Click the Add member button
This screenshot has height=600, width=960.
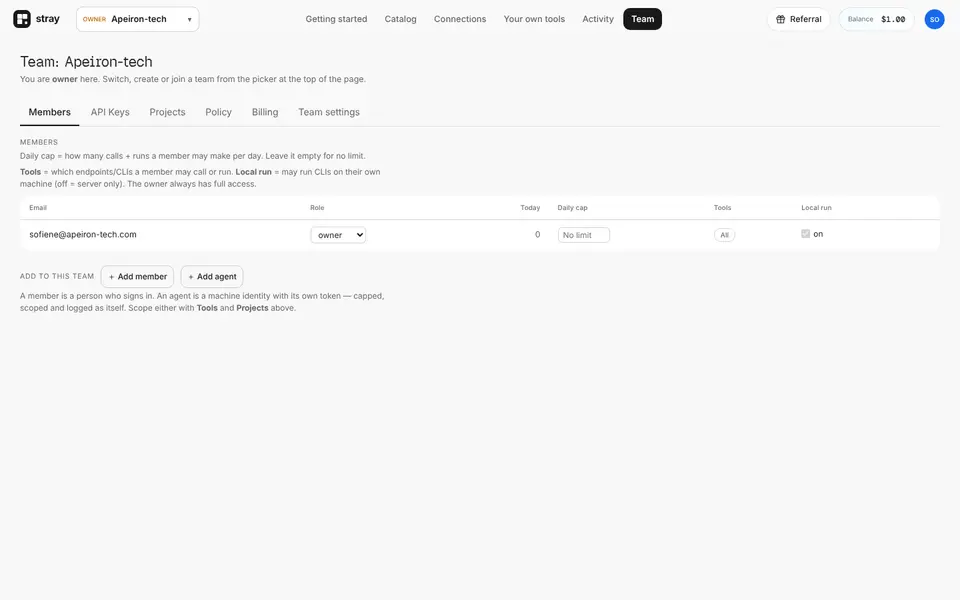137,277
